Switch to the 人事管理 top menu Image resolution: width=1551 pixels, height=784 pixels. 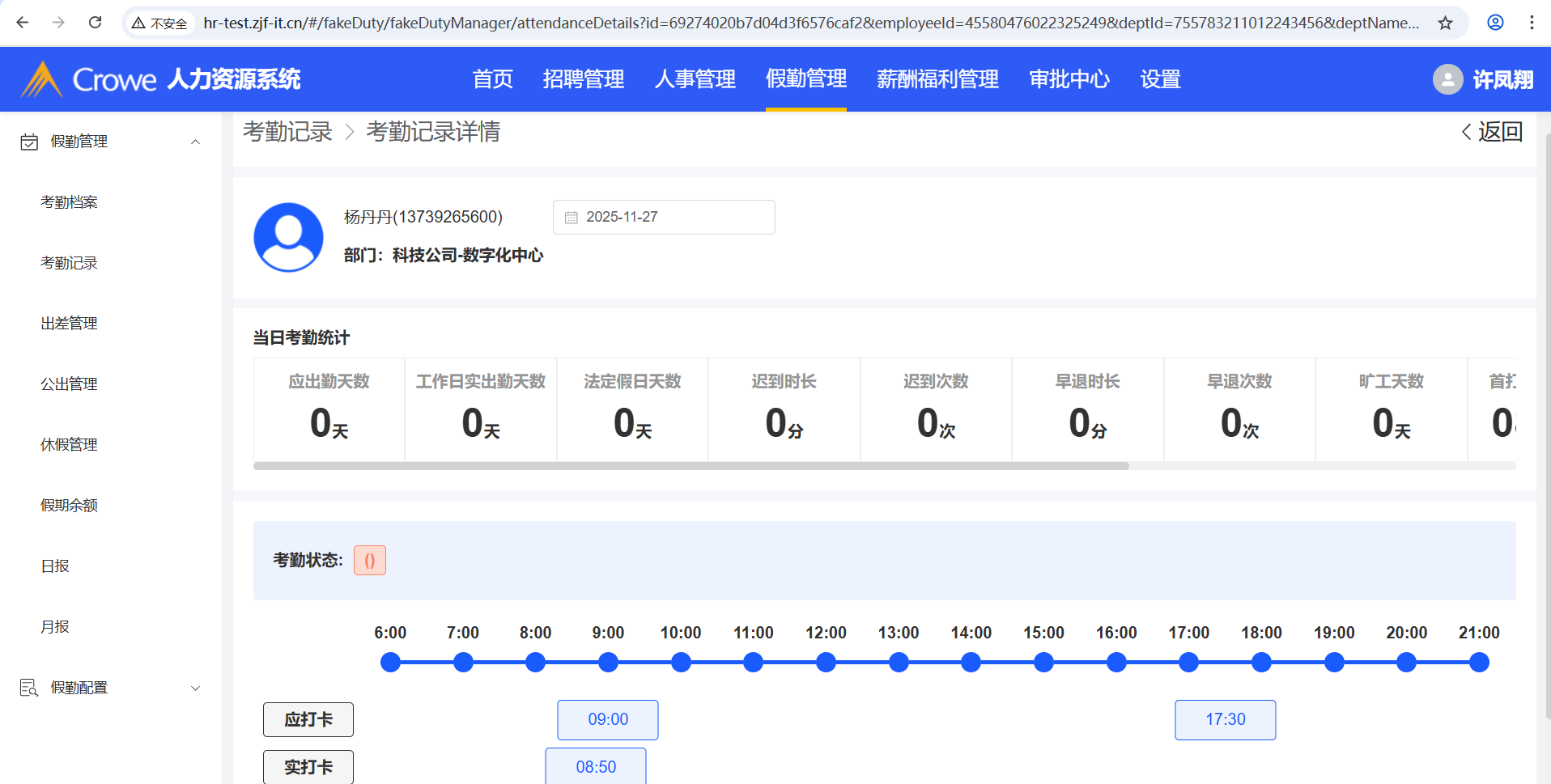[x=695, y=79]
